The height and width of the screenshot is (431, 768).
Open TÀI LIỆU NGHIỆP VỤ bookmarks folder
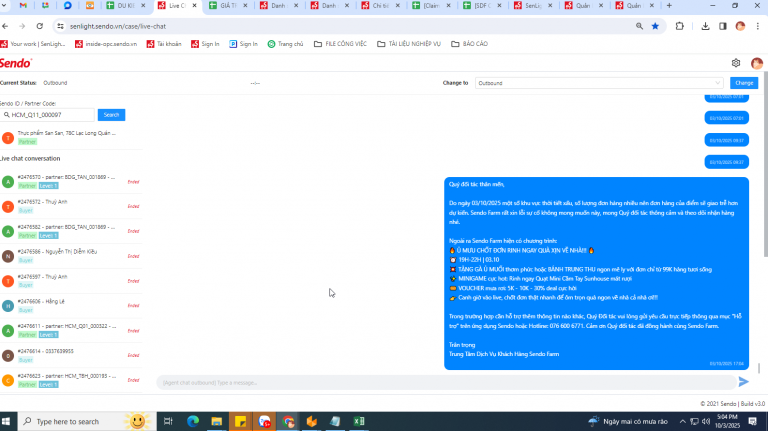pyautogui.click(x=409, y=44)
